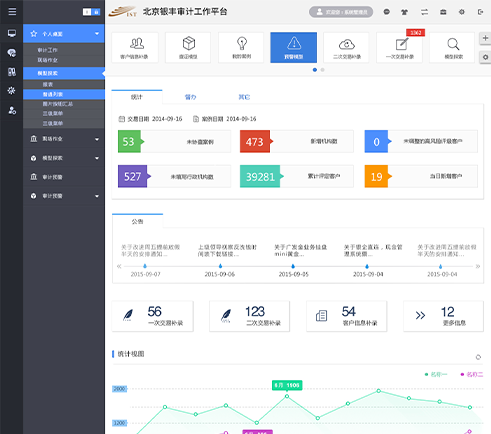This screenshot has height=434, width=491.
Task: Open the pencil-edit card with red badge
Action: (399, 47)
